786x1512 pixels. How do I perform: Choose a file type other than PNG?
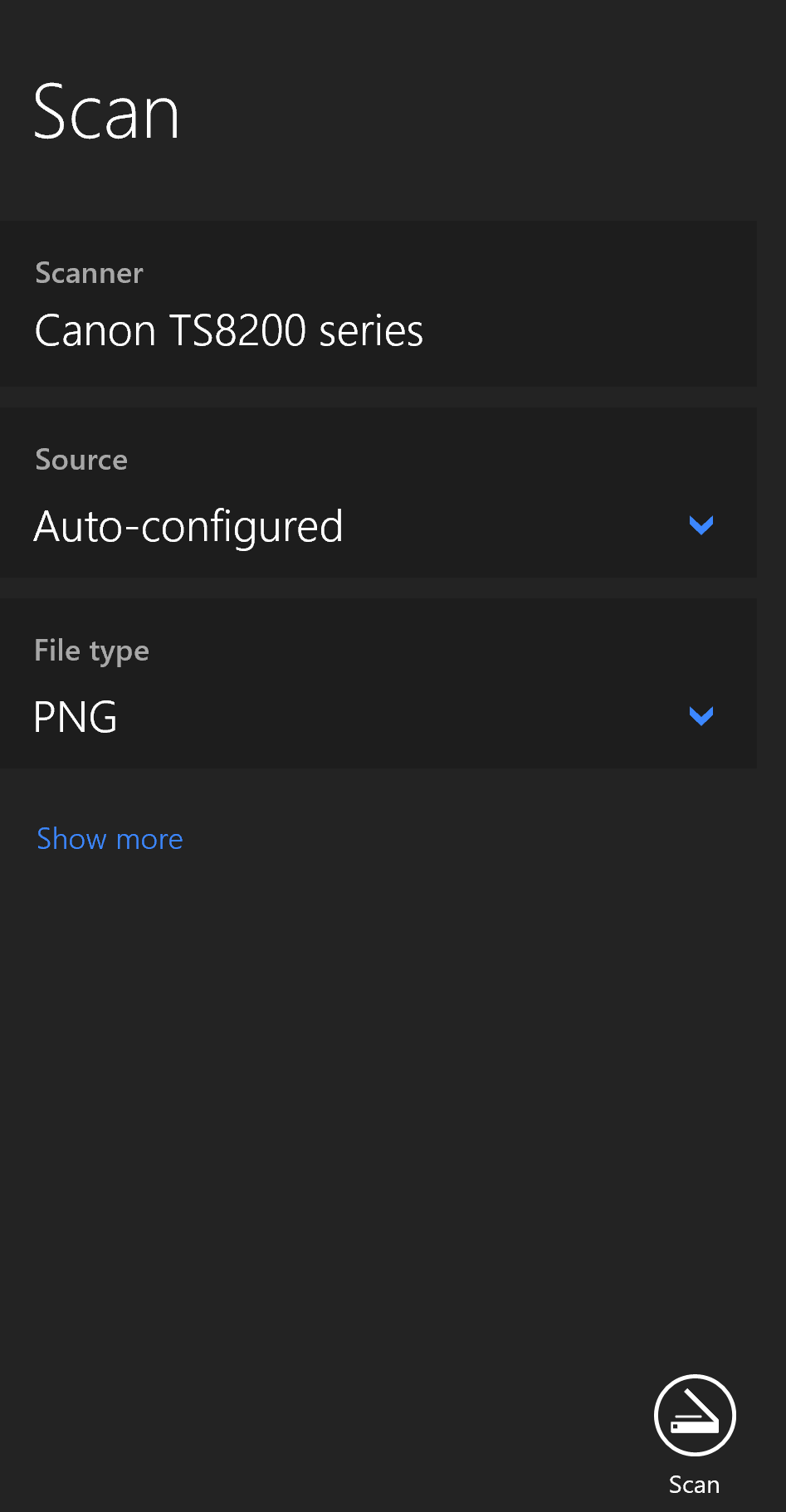378,717
